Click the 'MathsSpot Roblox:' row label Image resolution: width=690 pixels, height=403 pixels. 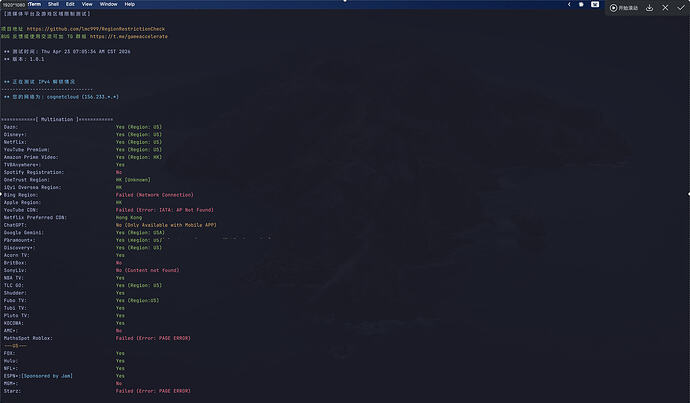(28, 338)
